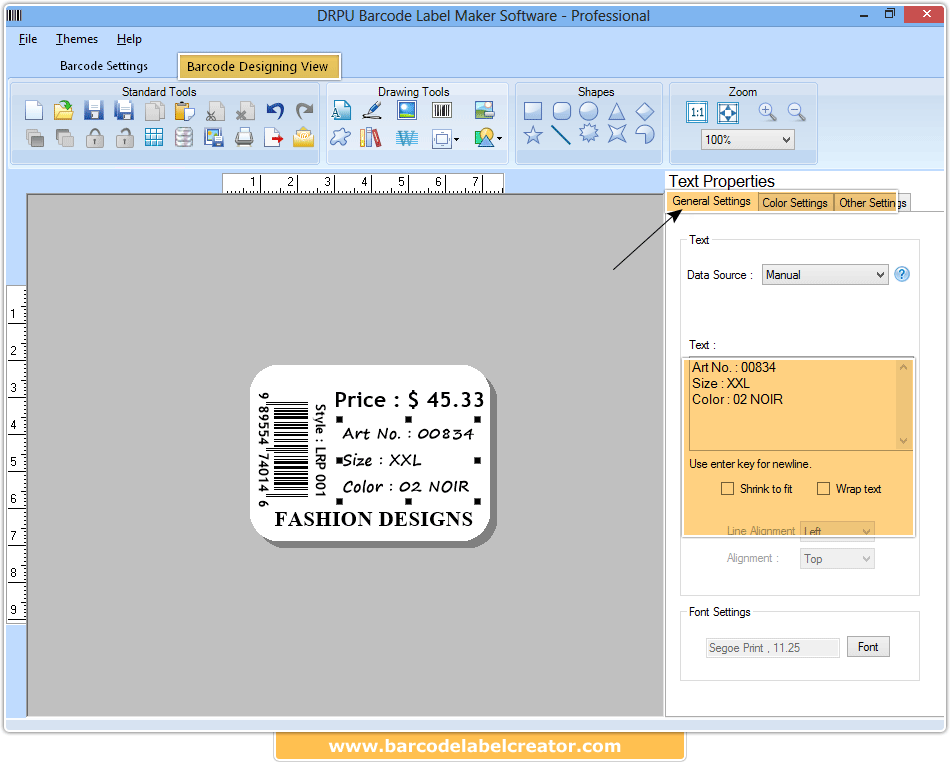Draw a starburst shape
This screenshot has height=762, width=950.
[588, 133]
